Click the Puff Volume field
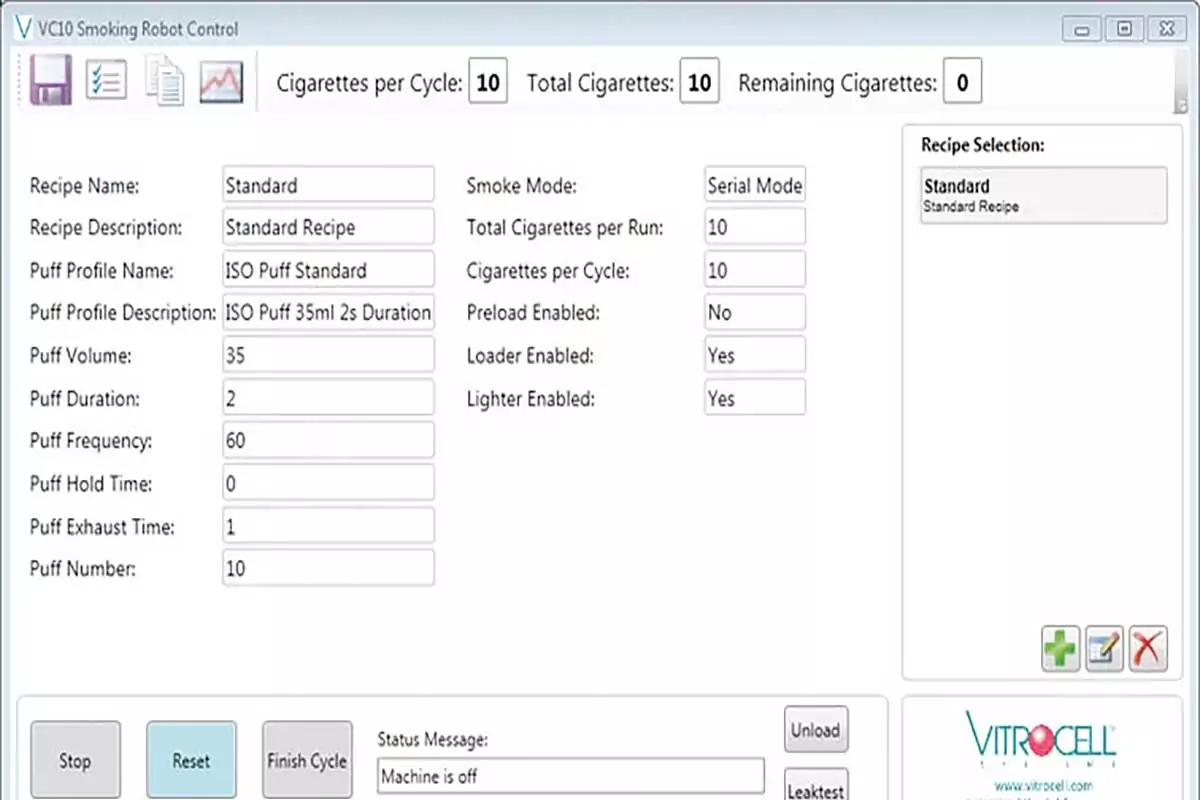The width and height of the screenshot is (1200, 800). tap(328, 355)
